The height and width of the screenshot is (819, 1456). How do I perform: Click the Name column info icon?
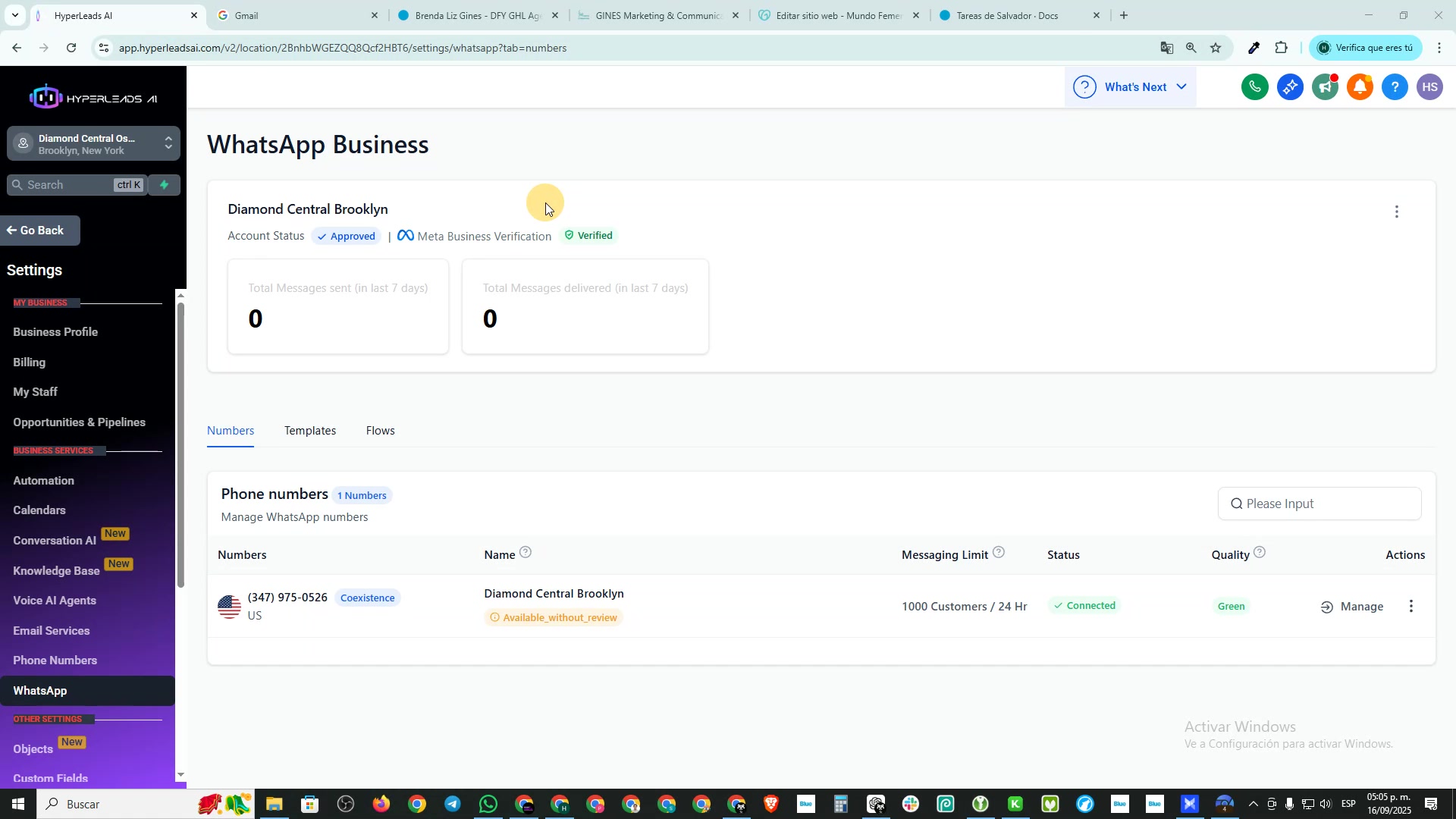coord(526,553)
